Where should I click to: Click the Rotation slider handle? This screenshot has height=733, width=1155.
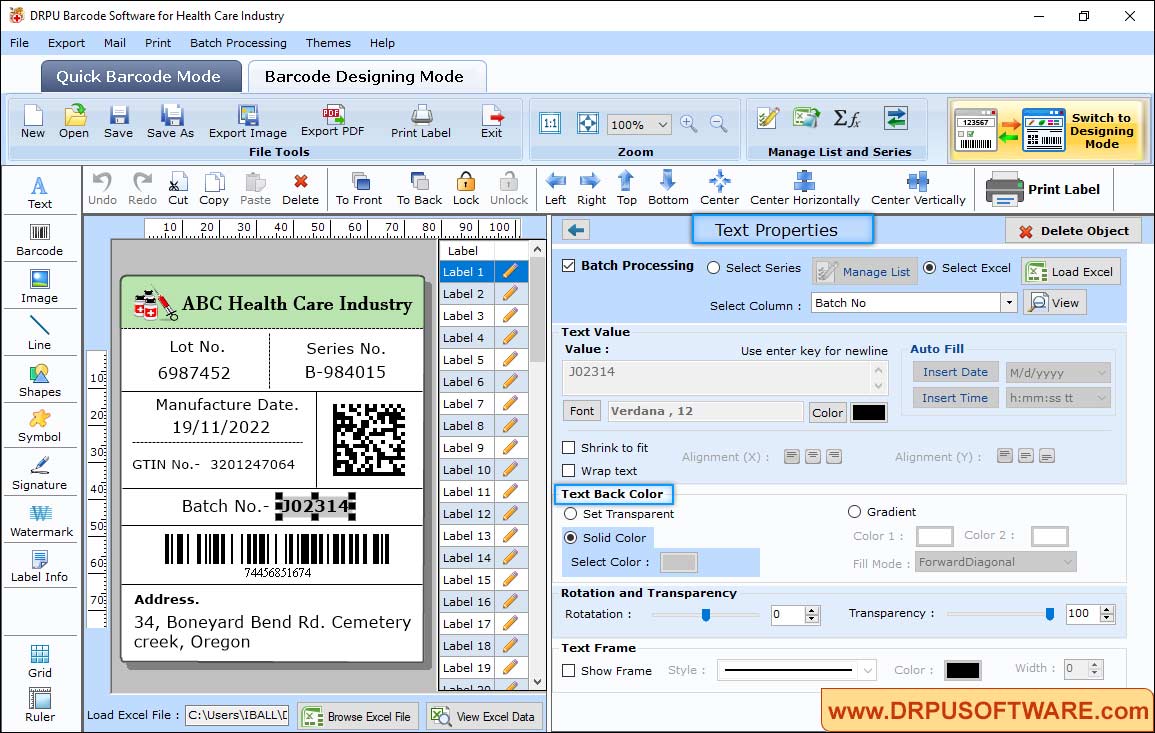pyautogui.click(x=706, y=614)
